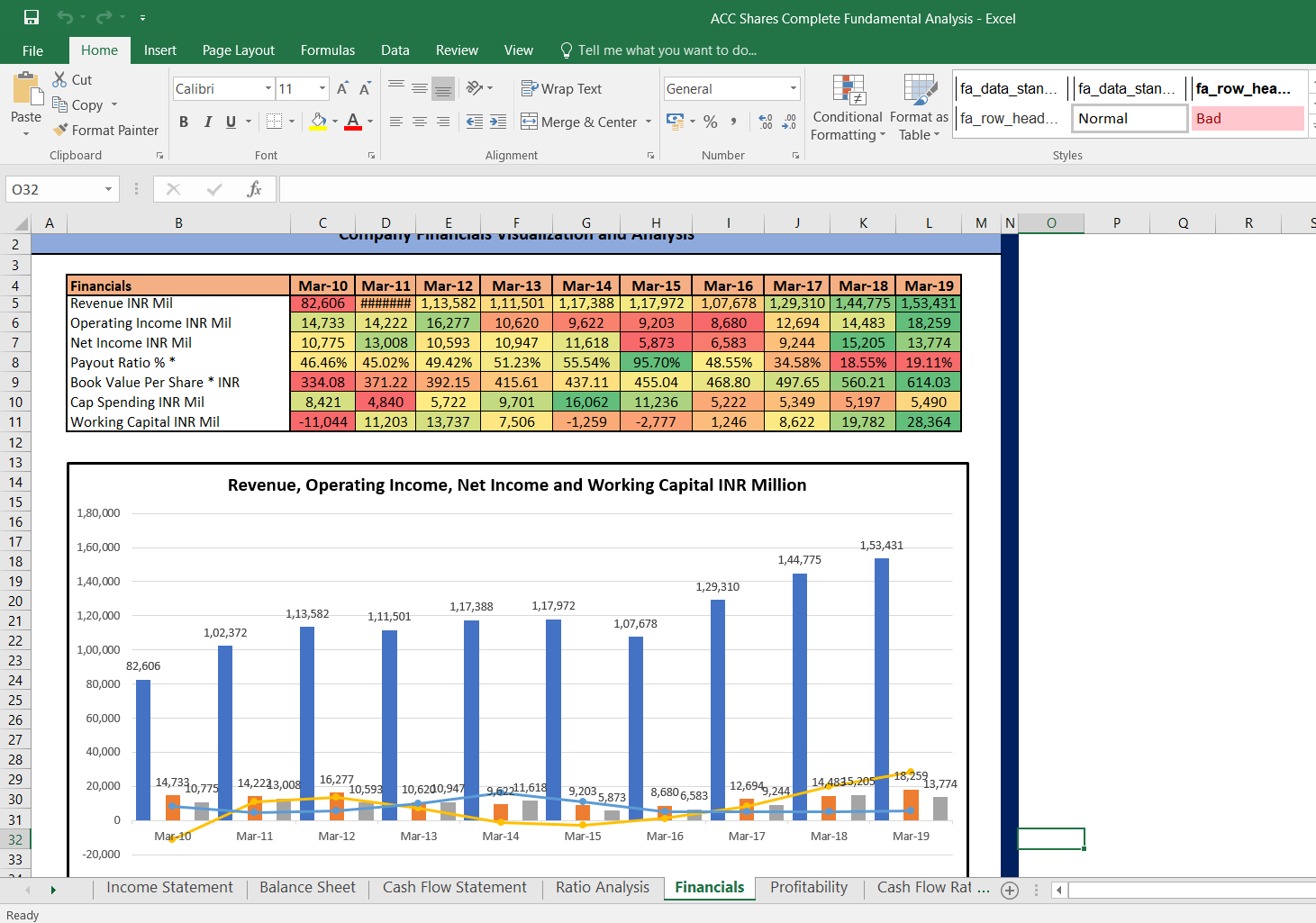Switch to the View ribbon tab
Image resolution: width=1316 pixels, height=923 pixels.
[x=518, y=50]
